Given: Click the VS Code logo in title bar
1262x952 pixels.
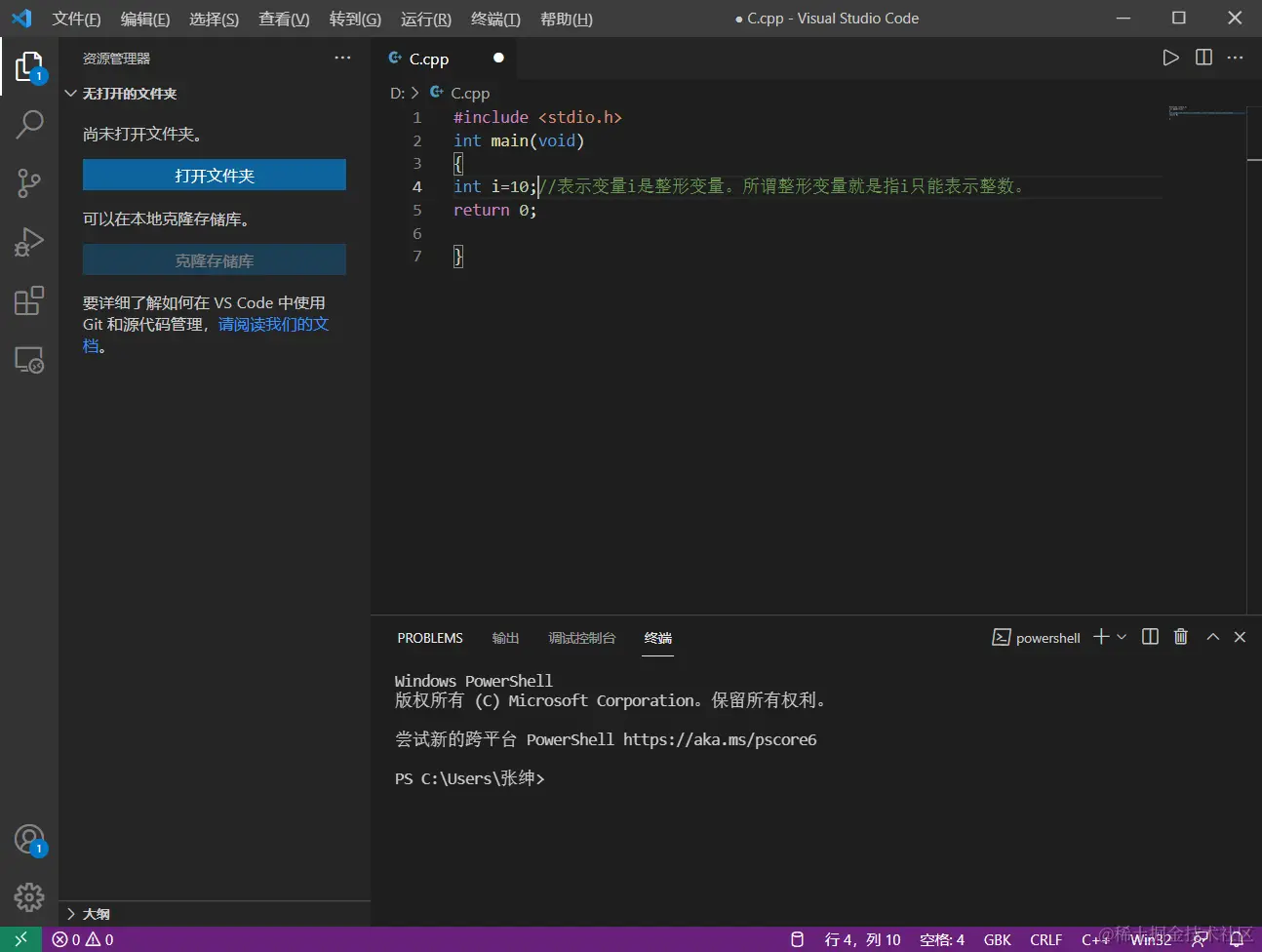Looking at the screenshot, I should [21, 18].
